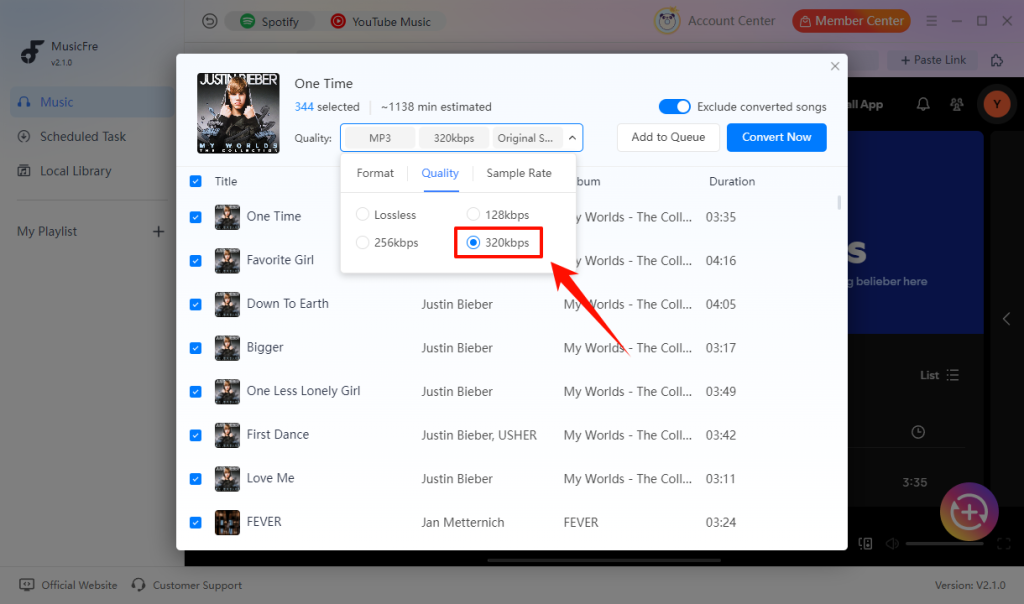Switch to the YouTube Music source

(381, 22)
